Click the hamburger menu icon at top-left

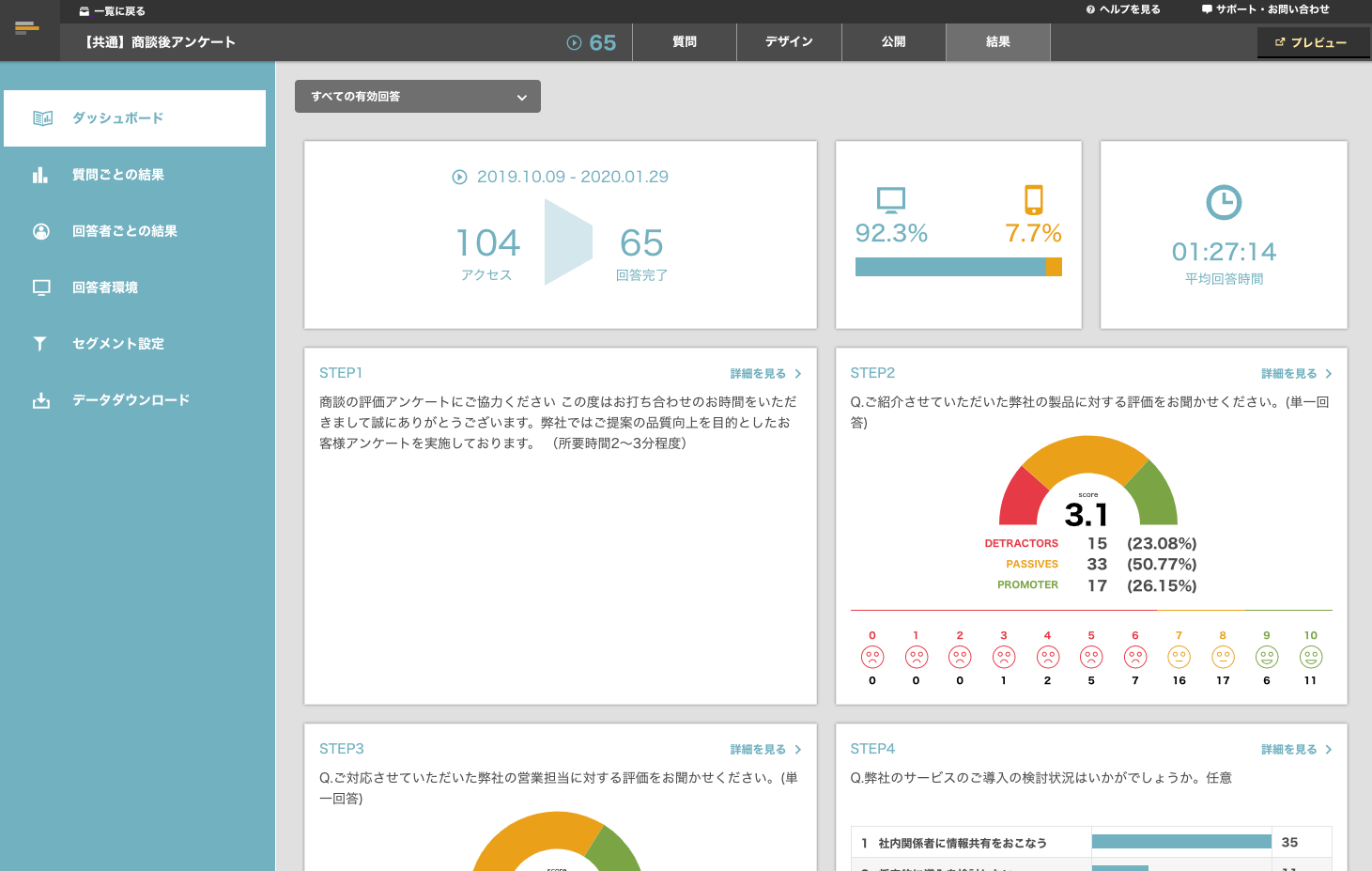point(27,28)
